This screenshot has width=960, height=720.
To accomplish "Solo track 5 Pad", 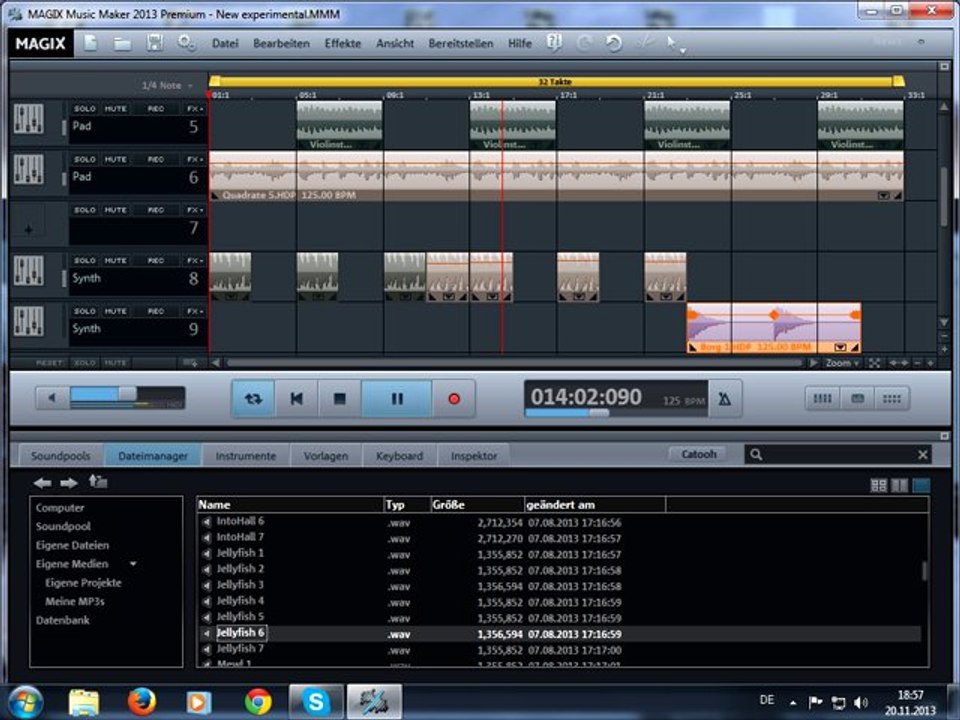I will (85, 108).
